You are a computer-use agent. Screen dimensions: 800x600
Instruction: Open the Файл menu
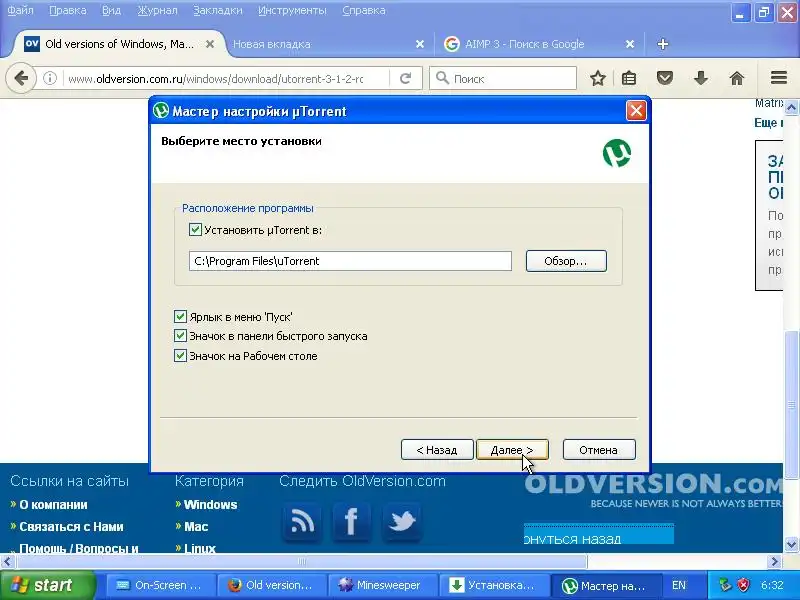pos(20,10)
